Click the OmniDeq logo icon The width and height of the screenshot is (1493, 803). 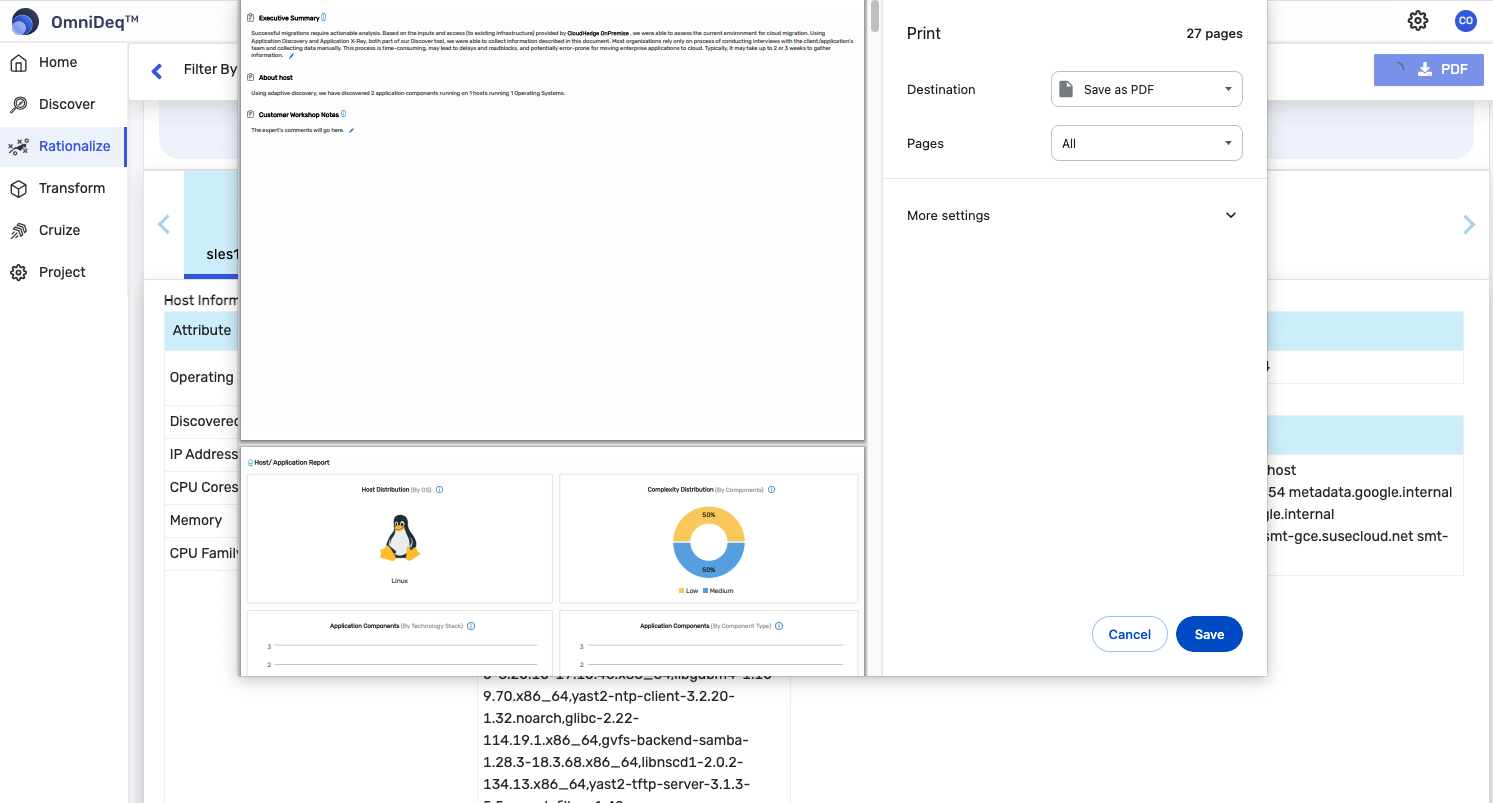[26, 21]
